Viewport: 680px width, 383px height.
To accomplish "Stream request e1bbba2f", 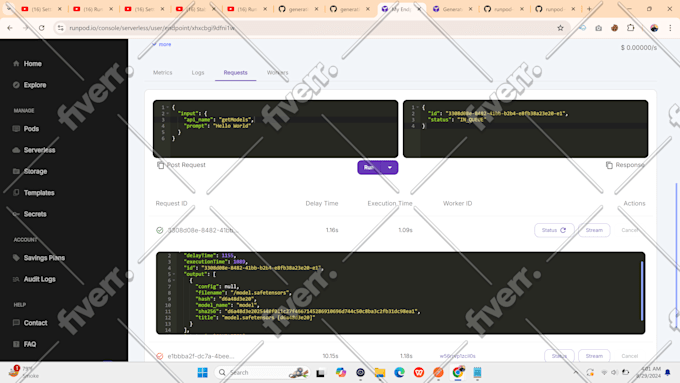I will coord(594,356).
